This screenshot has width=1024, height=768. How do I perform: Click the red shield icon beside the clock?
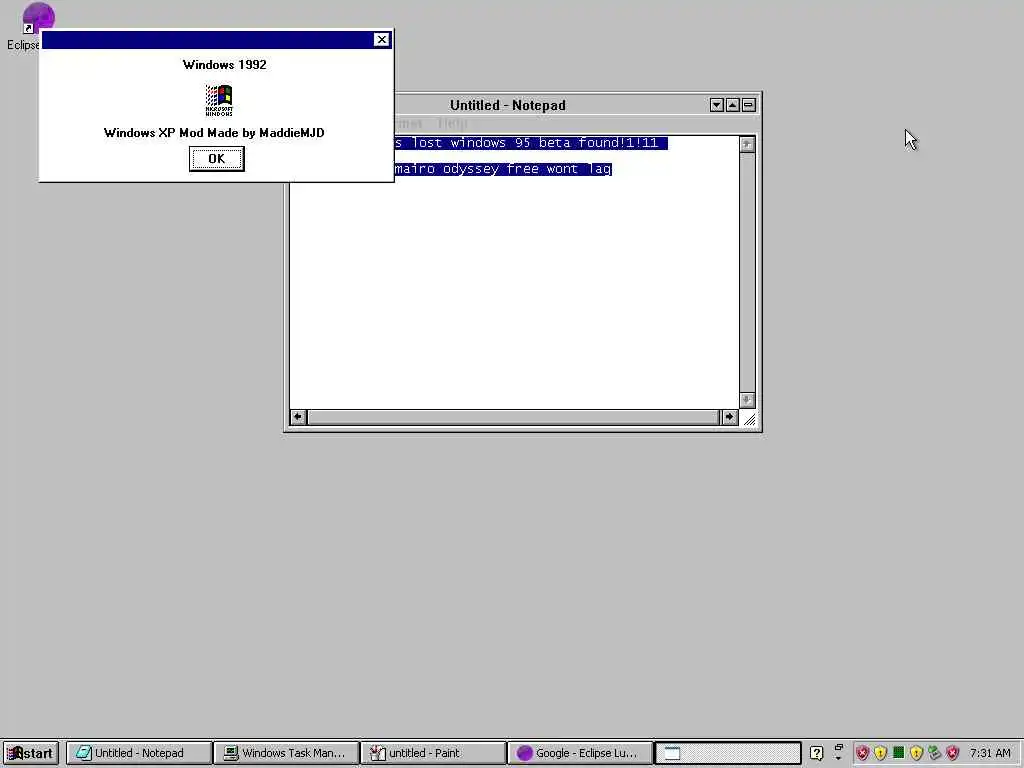953,753
